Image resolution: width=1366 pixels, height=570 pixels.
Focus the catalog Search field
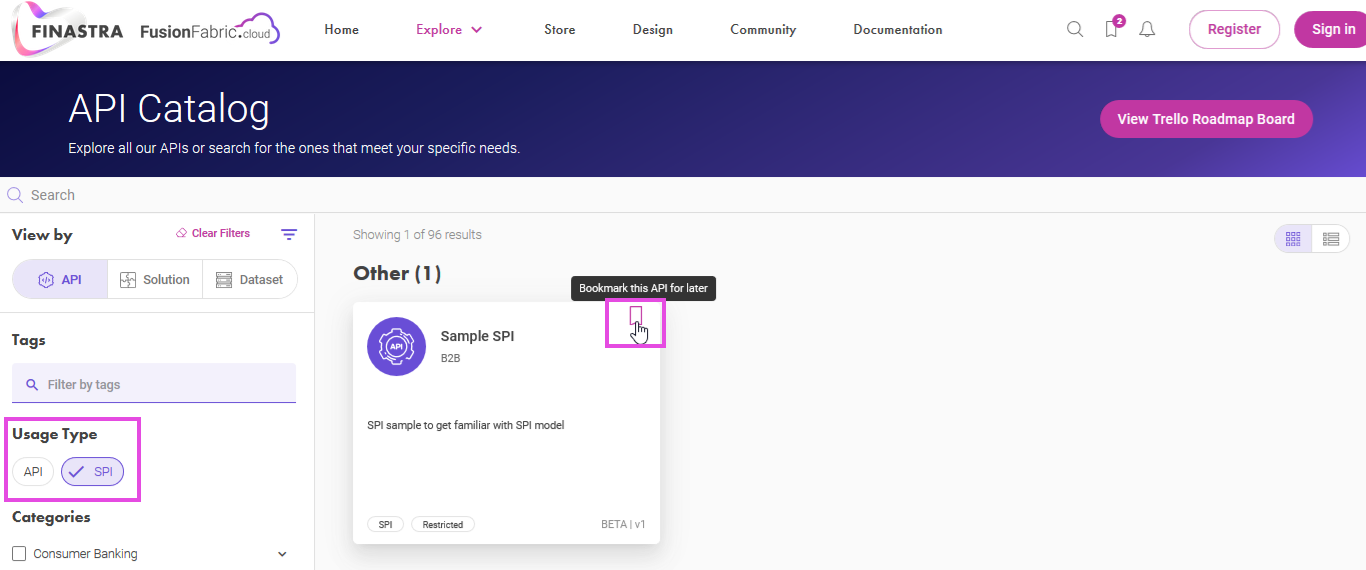click(683, 195)
